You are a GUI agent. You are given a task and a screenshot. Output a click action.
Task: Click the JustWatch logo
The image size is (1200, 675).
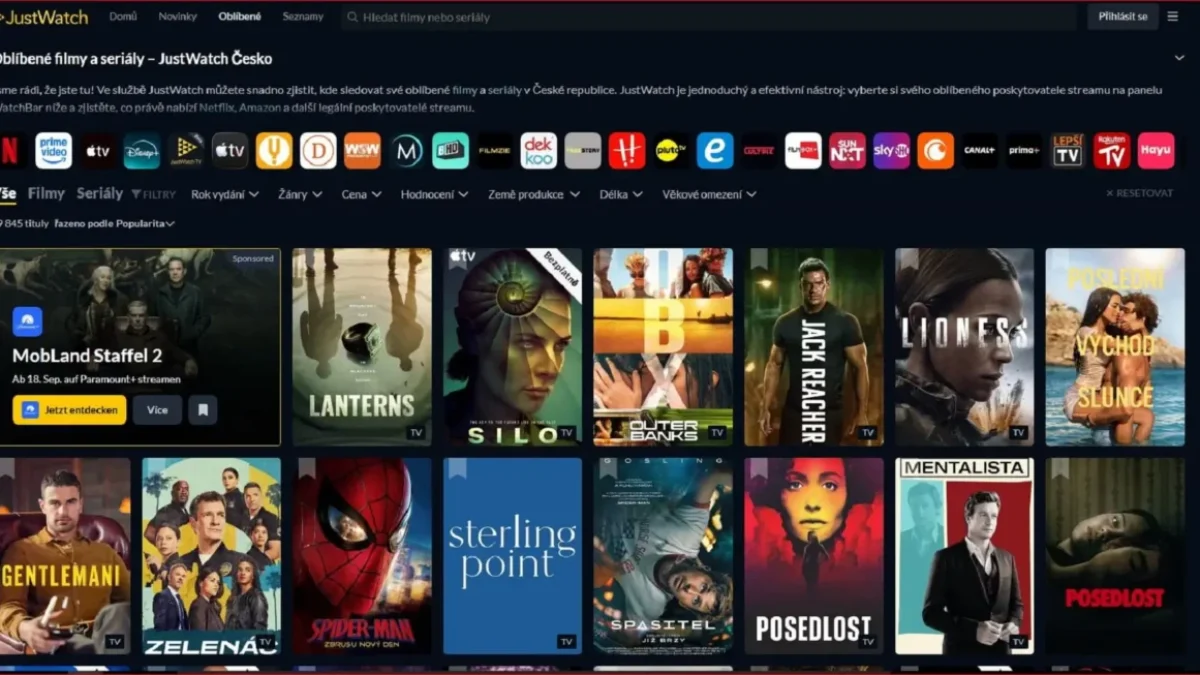[44, 17]
